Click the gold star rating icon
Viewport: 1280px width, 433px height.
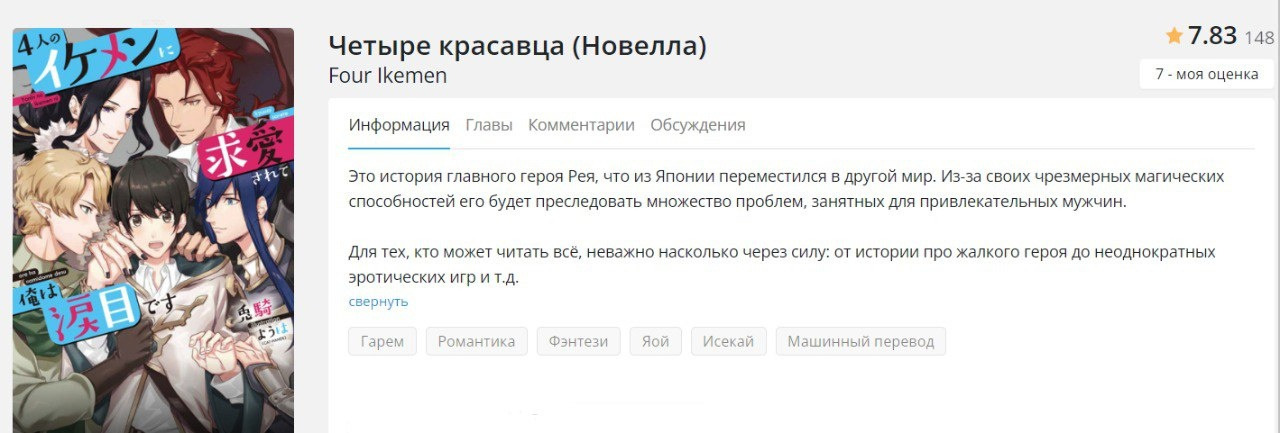click(x=1174, y=37)
